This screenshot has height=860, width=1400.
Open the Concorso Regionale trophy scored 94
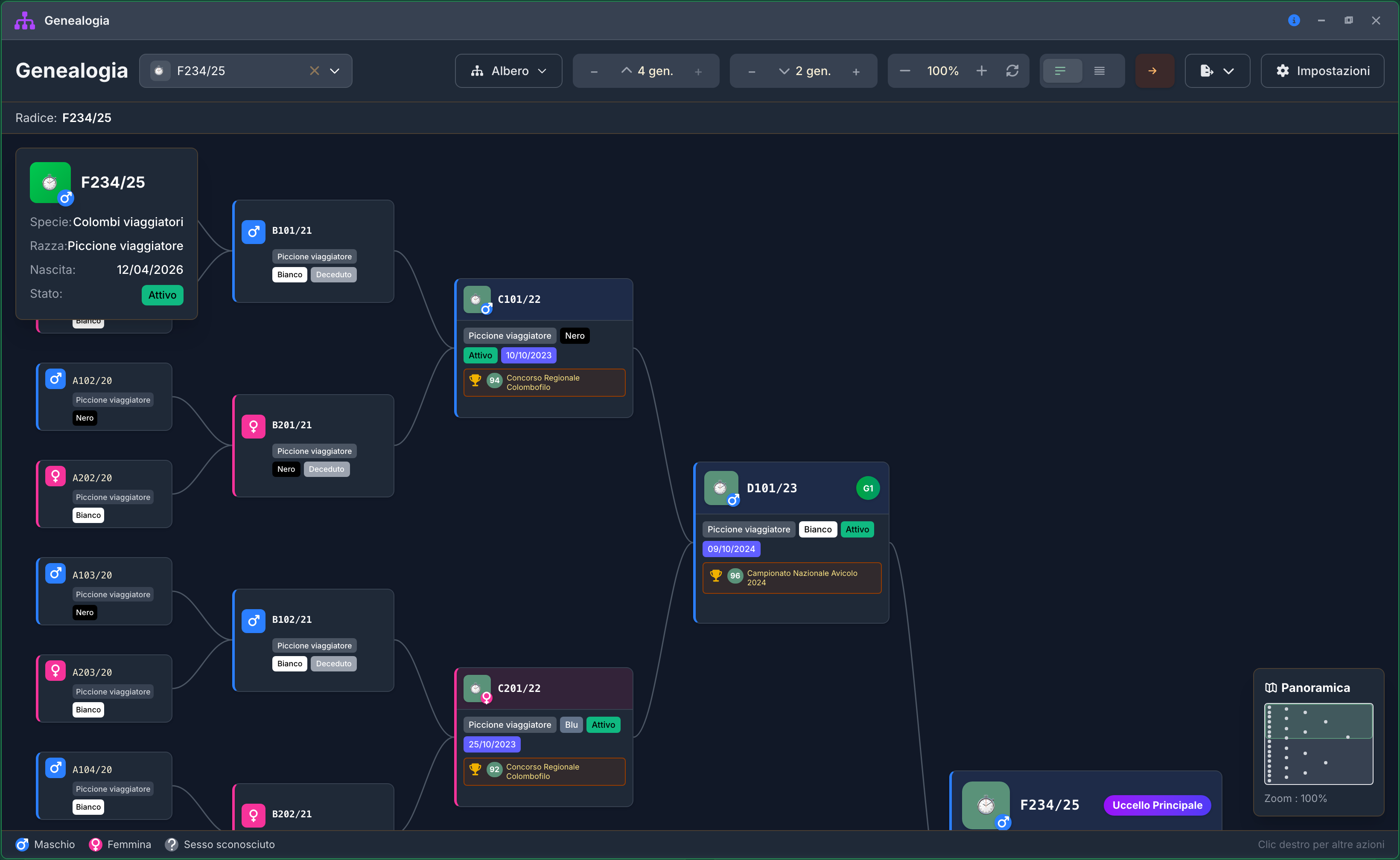[544, 382]
